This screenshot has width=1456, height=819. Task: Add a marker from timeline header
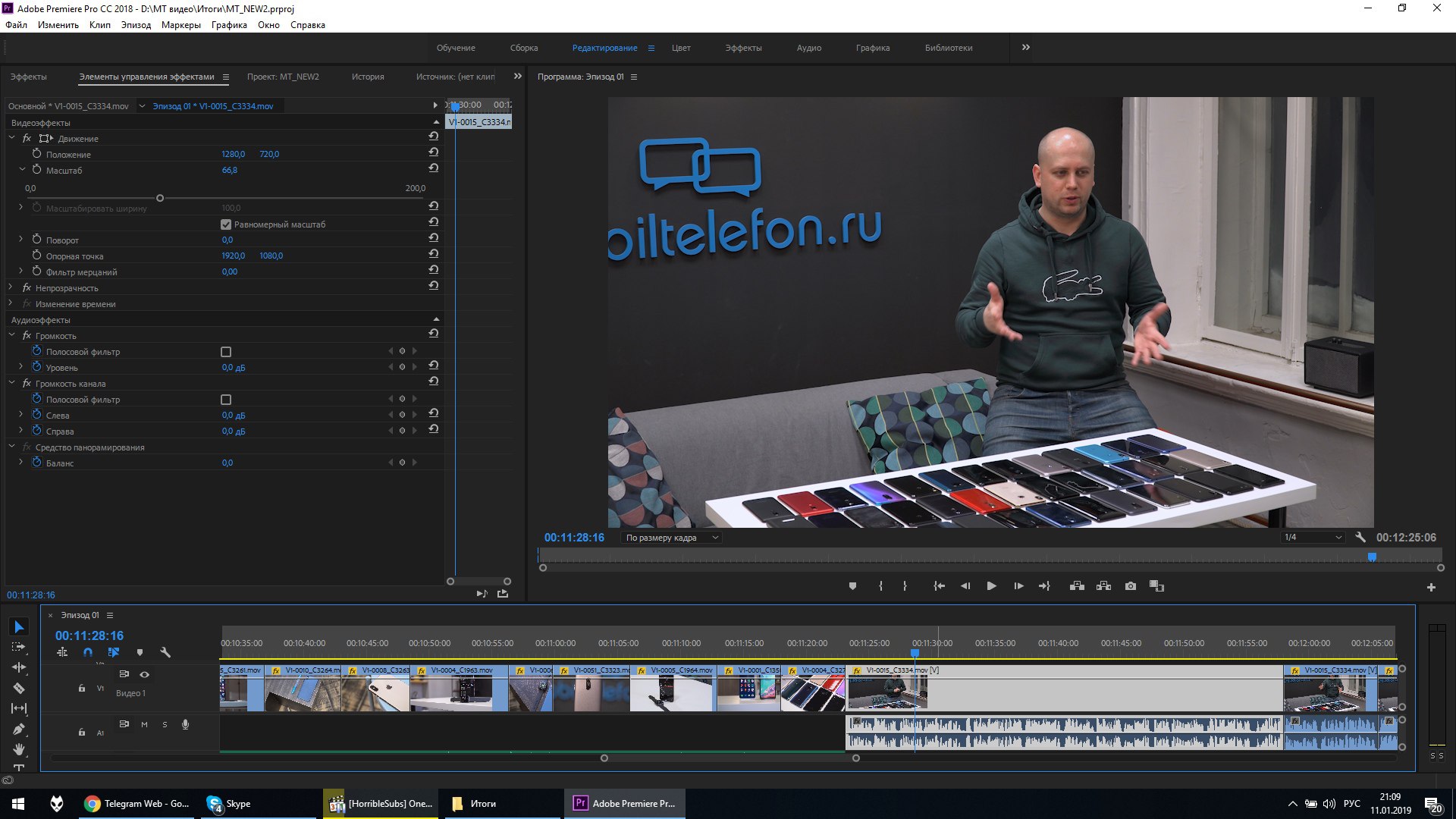[140, 652]
